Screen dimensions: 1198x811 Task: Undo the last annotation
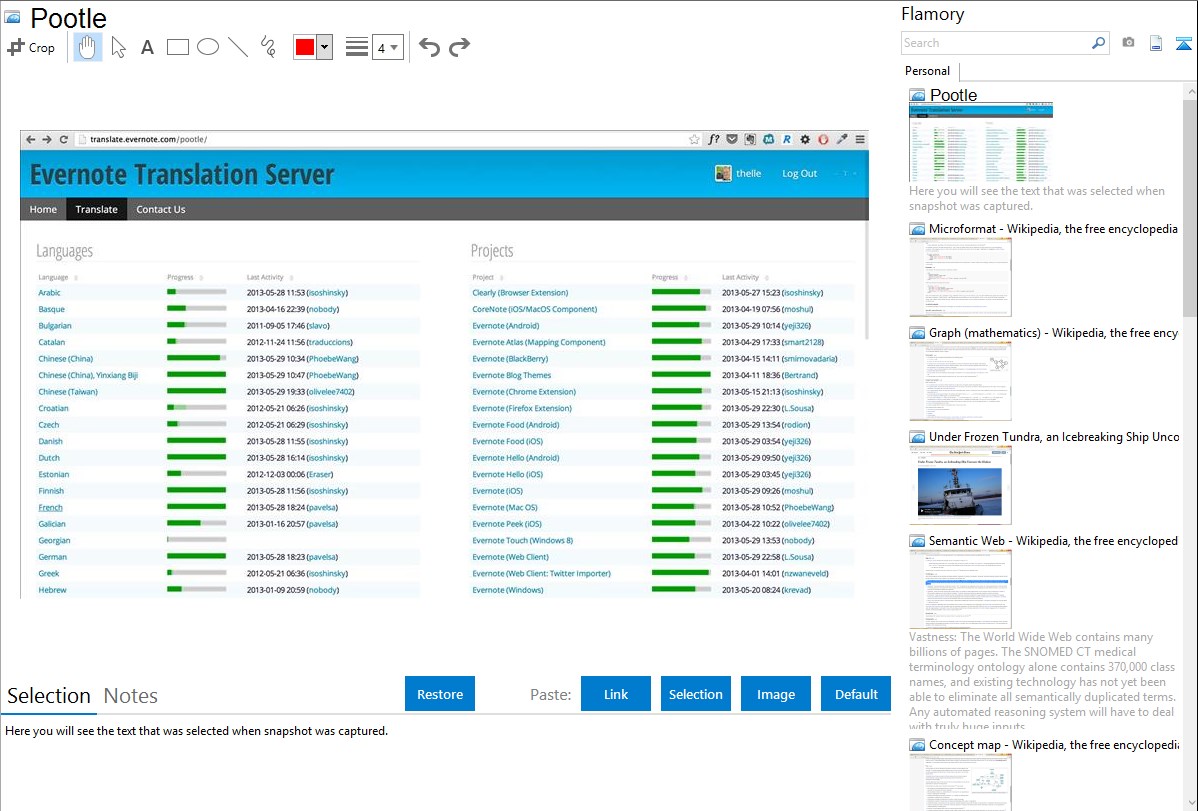coord(429,47)
